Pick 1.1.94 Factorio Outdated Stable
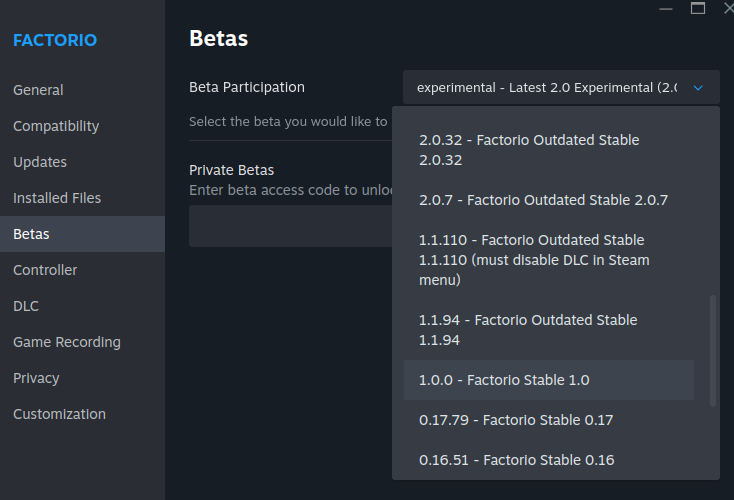Screen dimensions: 734x500 (548, 330)
